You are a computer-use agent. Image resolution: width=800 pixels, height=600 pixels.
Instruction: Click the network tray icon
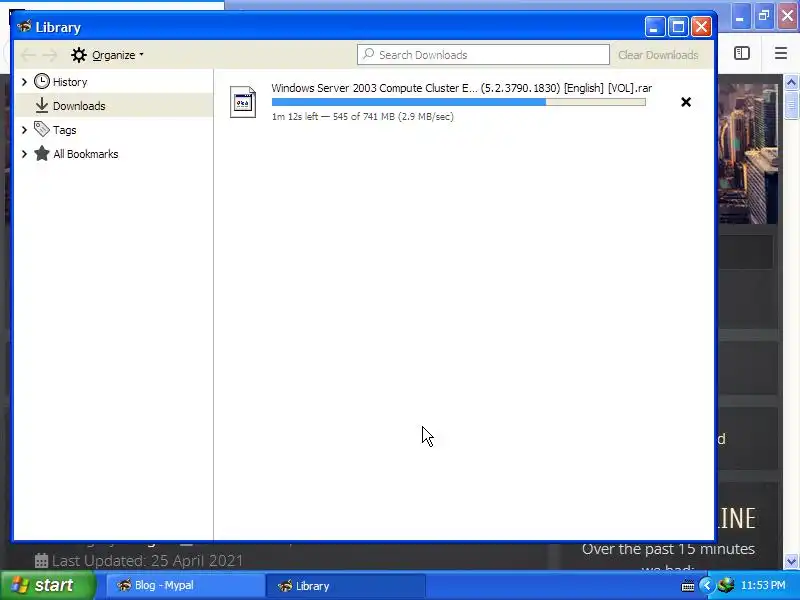(x=726, y=585)
